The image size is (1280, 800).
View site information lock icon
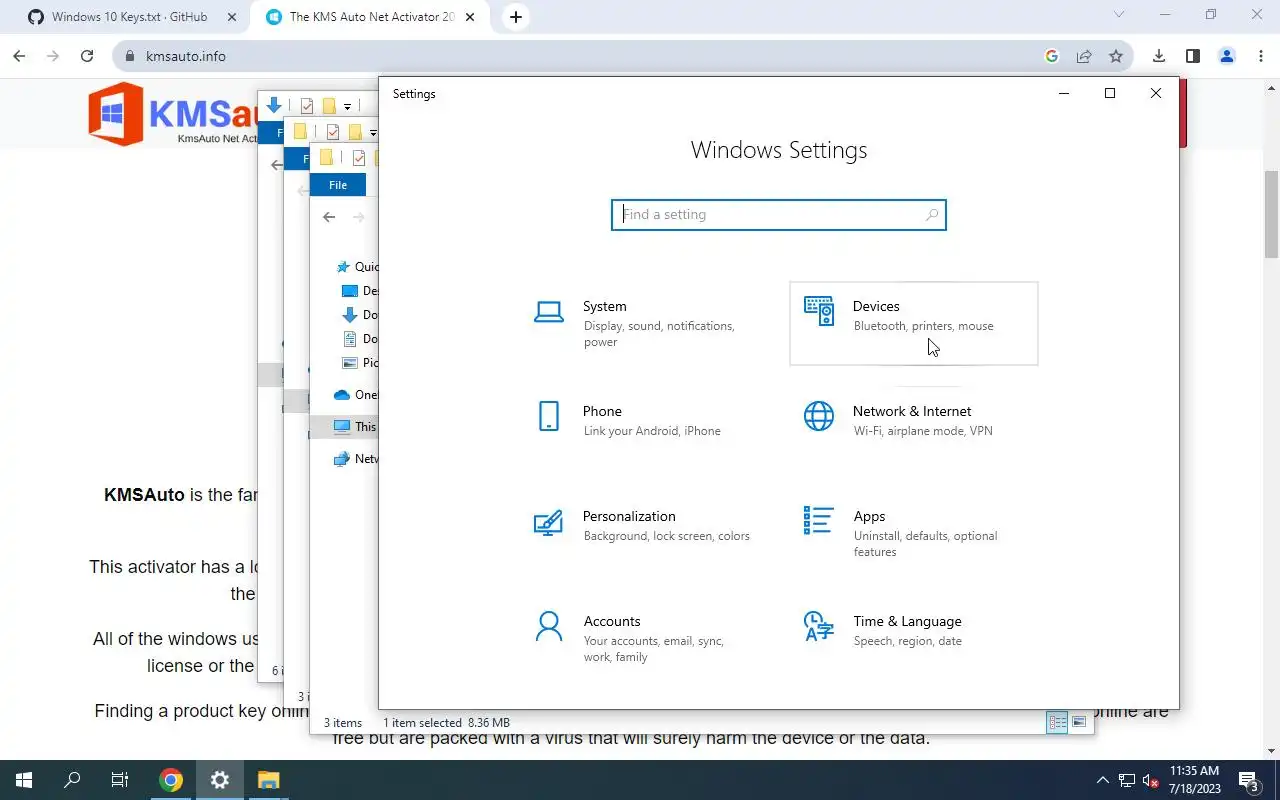coord(129,56)
